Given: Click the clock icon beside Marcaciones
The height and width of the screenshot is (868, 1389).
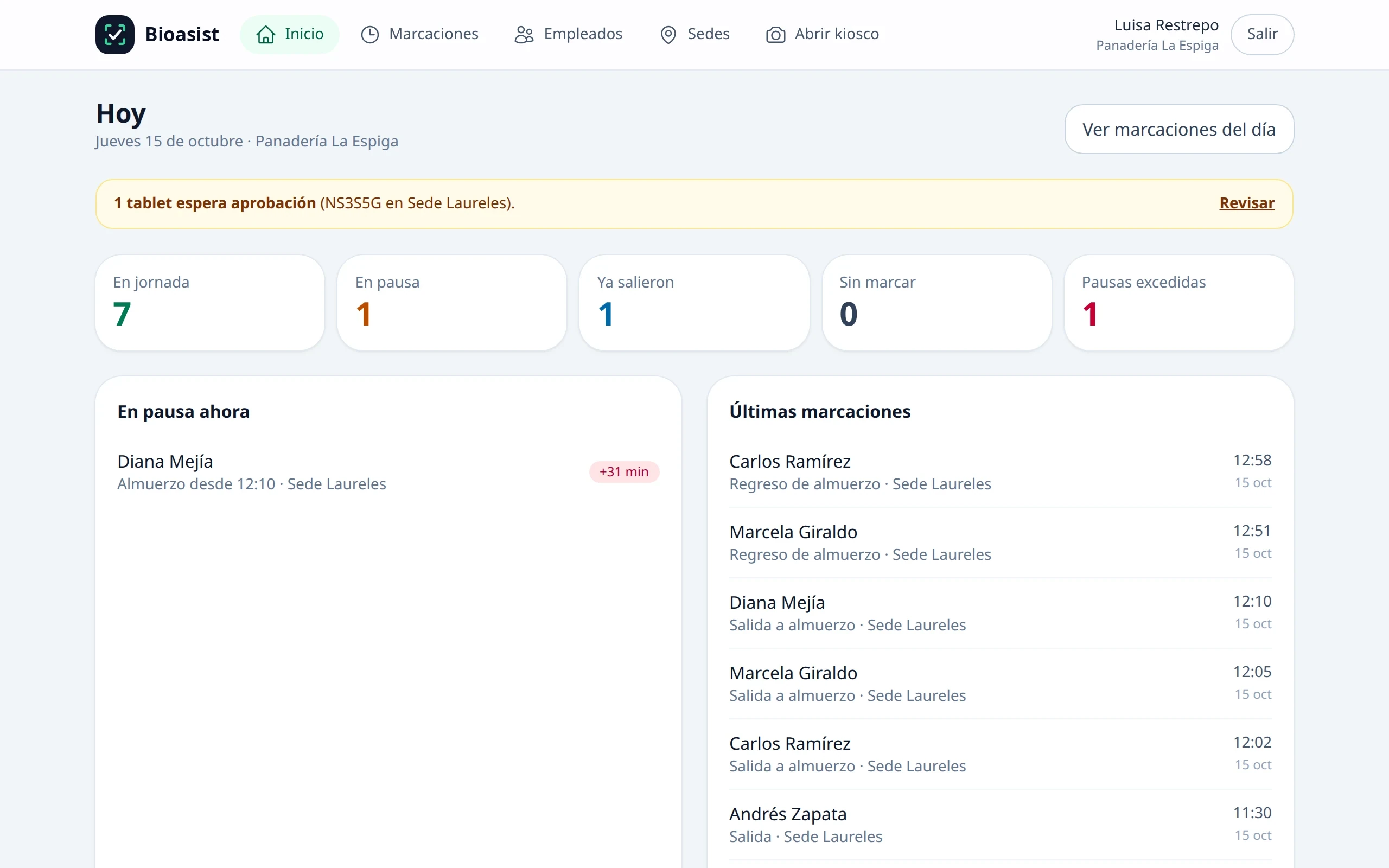Looking at the screenshot, I should [x=369, y=34].
